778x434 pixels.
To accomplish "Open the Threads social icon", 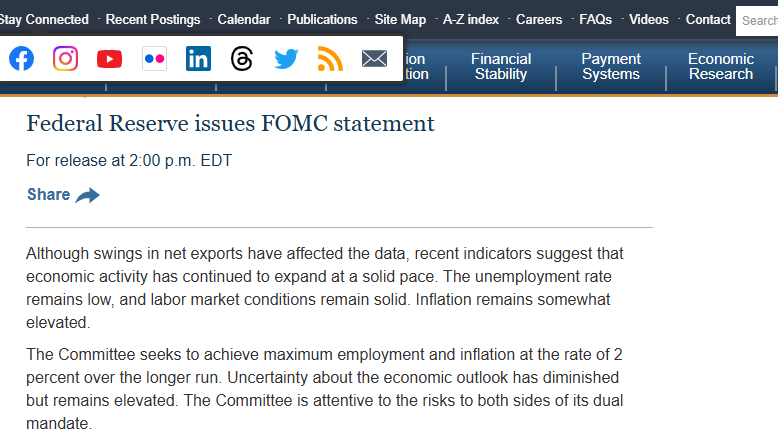I will tap(242, 59).
